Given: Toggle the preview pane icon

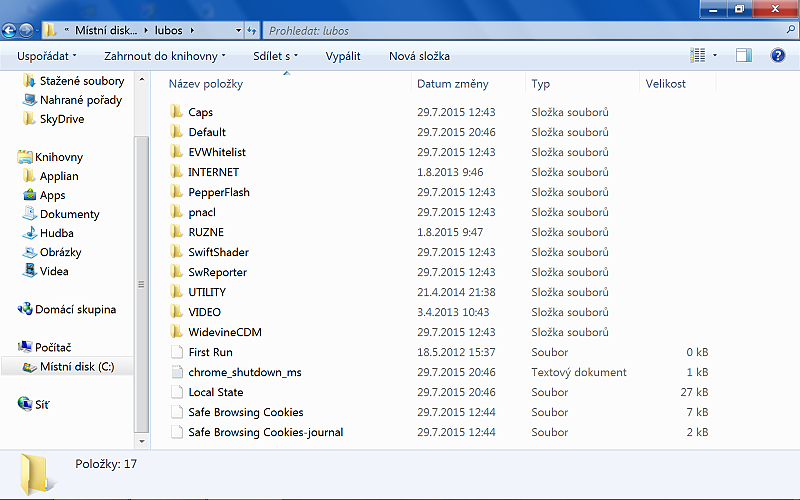Looking at the screenshot, I should pyautogui.click(x=743, y=56).
